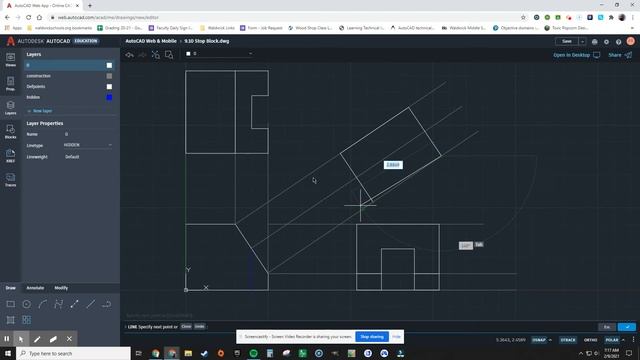Open the Traces sidebar panel

coord(11,180)
